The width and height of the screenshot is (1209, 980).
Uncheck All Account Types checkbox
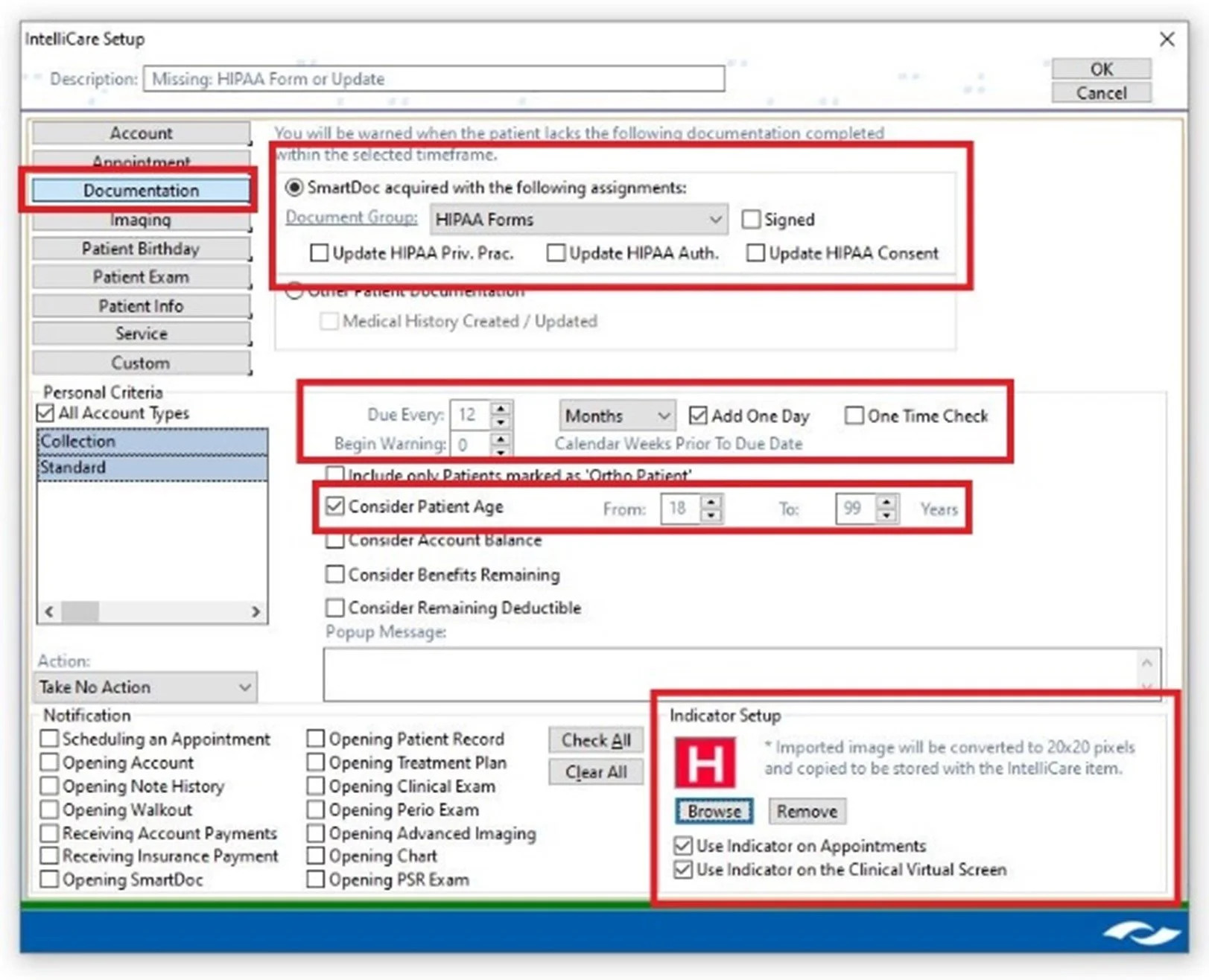click(x=45, y=413)
